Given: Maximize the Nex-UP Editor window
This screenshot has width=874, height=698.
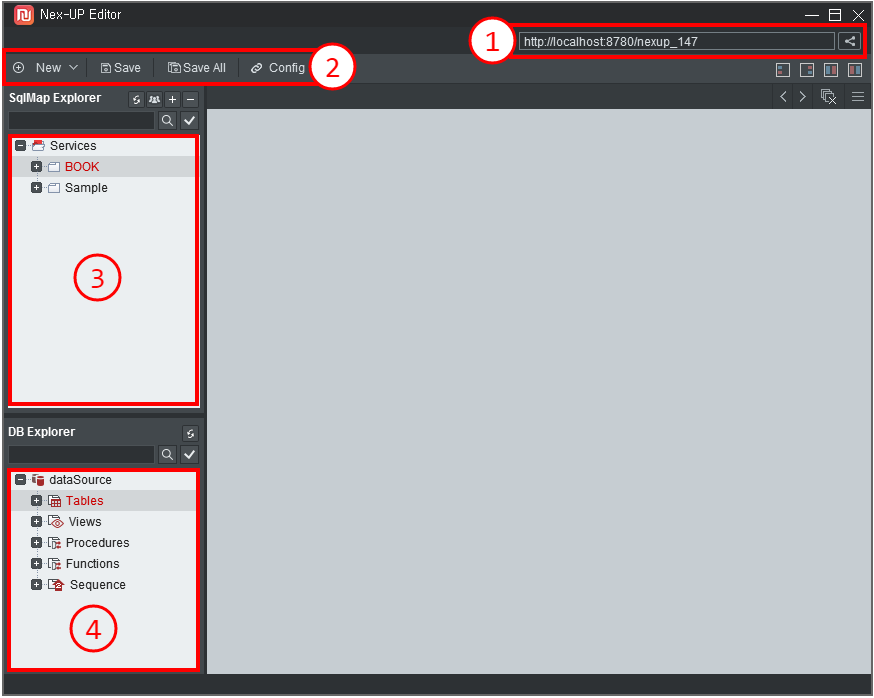Looking at the screenshot, I should pyautogui.click(x=834, y=15).
